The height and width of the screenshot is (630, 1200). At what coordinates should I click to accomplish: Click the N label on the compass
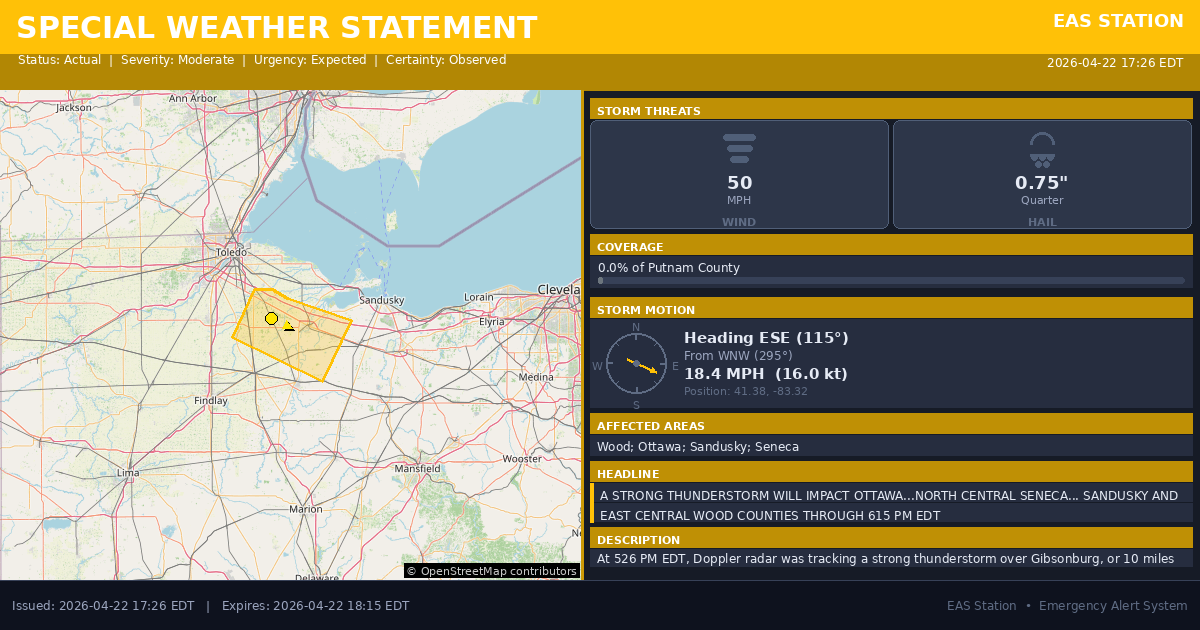tap(636, 327)
